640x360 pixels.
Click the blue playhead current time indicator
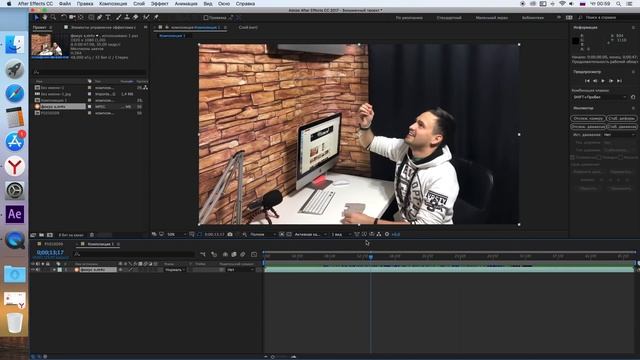(371, 257)
